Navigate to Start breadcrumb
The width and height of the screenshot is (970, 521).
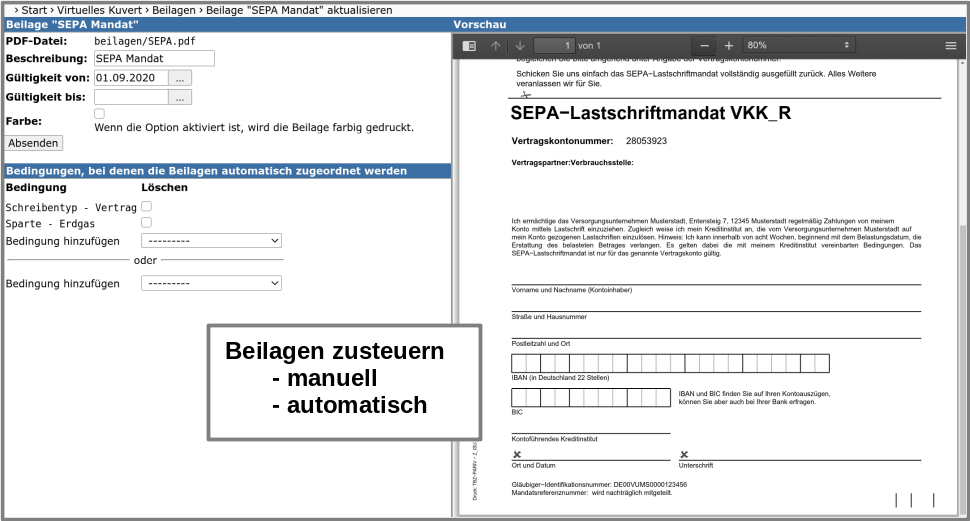[34, 10]
